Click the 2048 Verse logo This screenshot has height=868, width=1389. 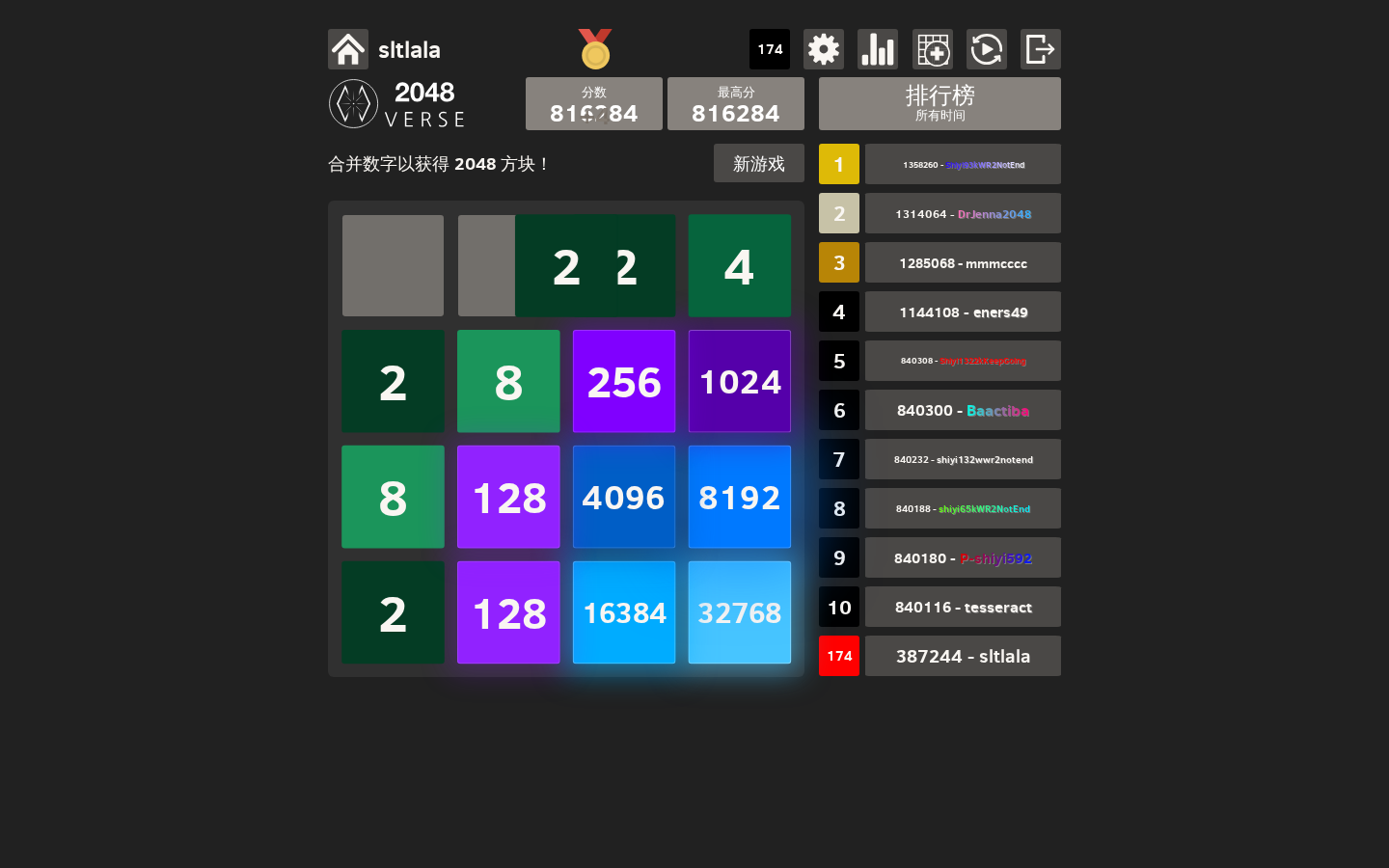click(397, 104)
